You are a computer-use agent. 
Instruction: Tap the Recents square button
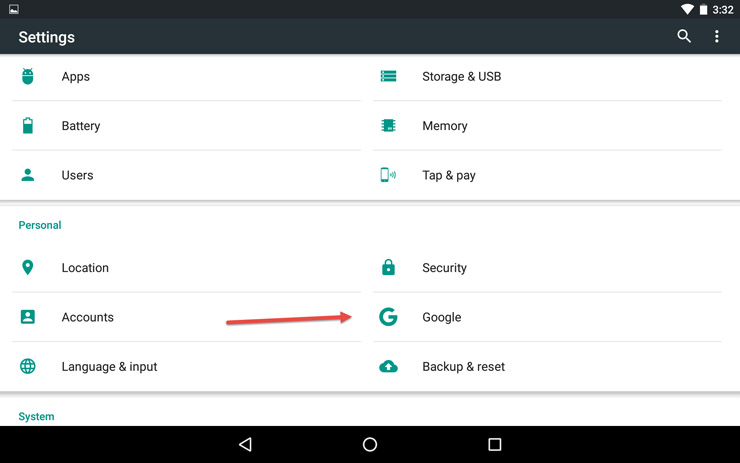coord(494,444)
